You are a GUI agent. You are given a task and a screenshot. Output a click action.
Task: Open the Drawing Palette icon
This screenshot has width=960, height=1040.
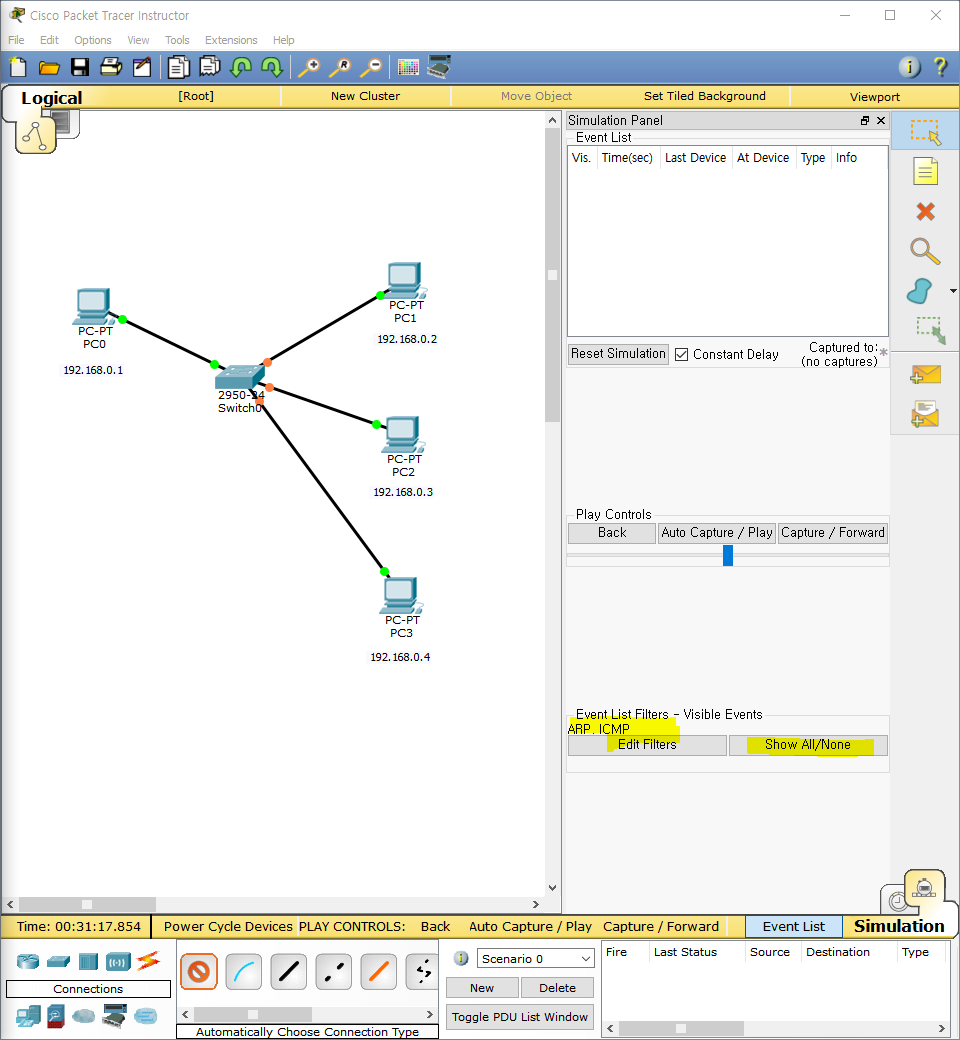(408, 67)
